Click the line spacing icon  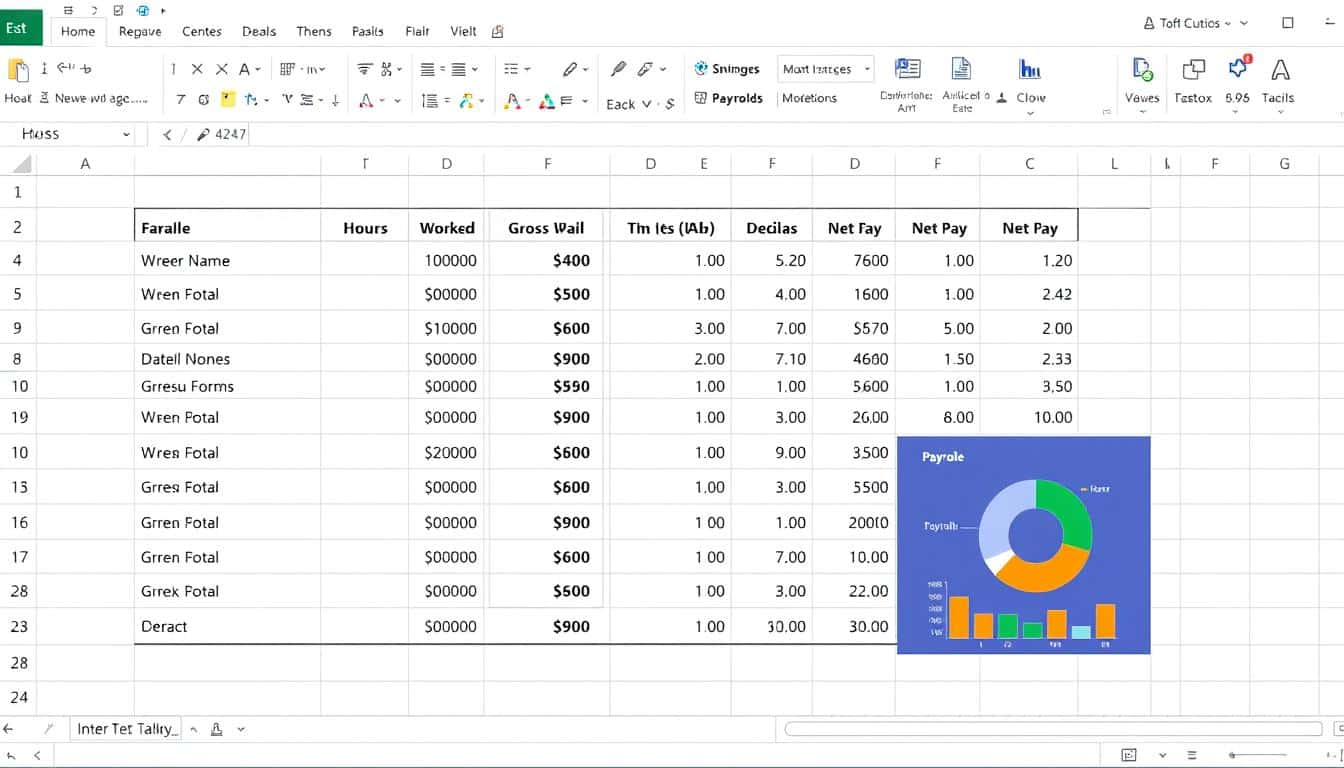pyautogui.click(x=429, y=100)
